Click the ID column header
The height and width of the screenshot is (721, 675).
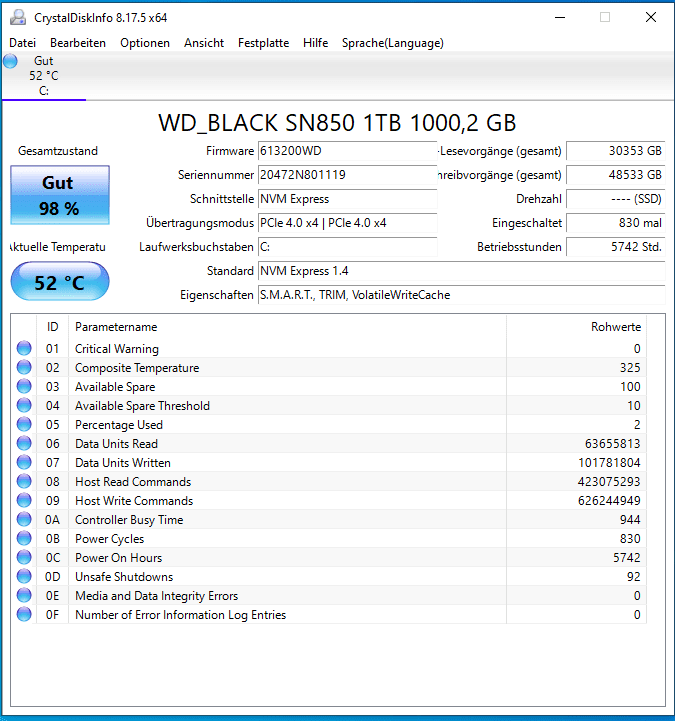tap(52, 327)
